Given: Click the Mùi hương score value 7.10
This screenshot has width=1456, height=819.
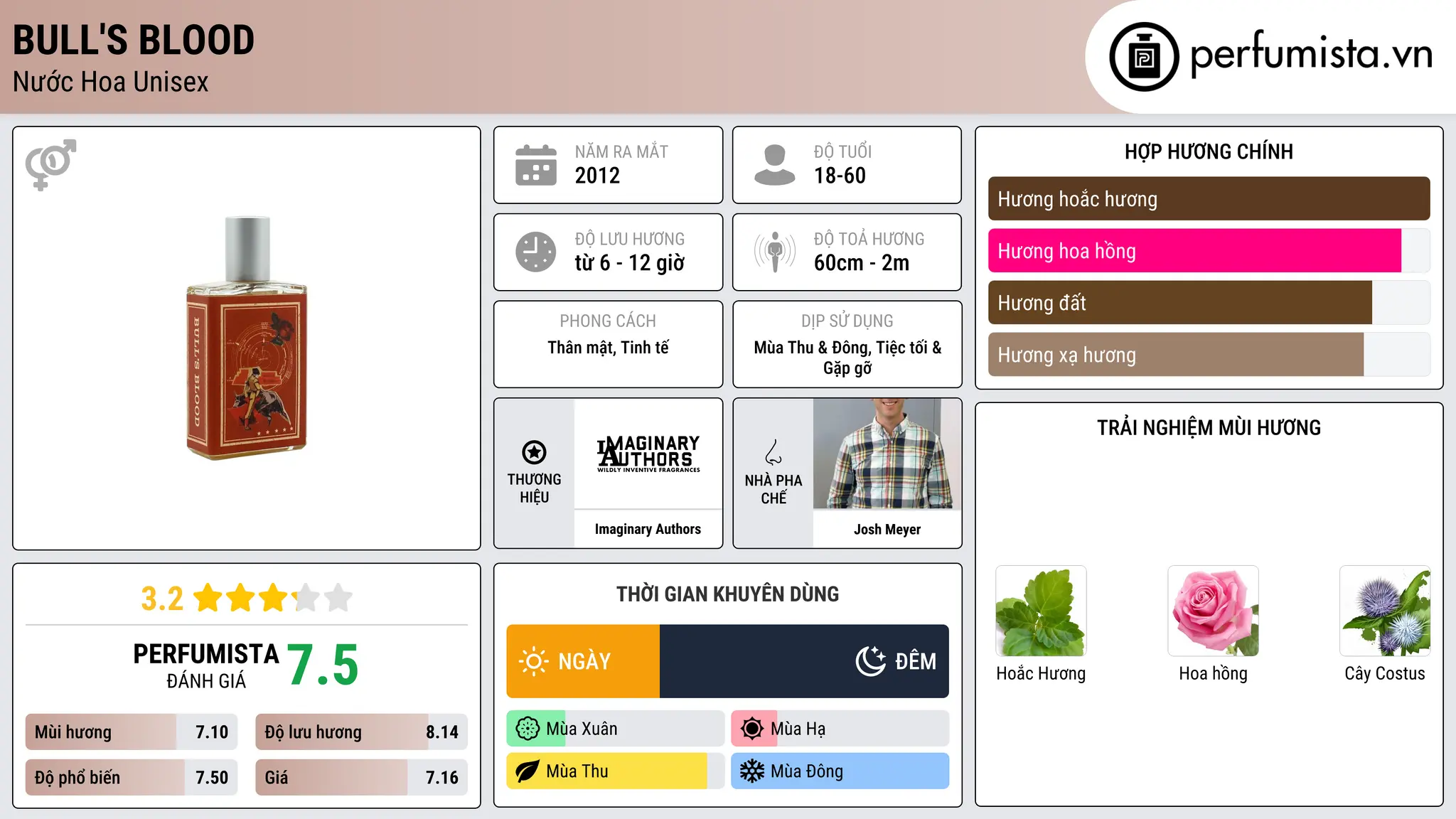Looking at the screenshot, I should [x=212, y=732].
